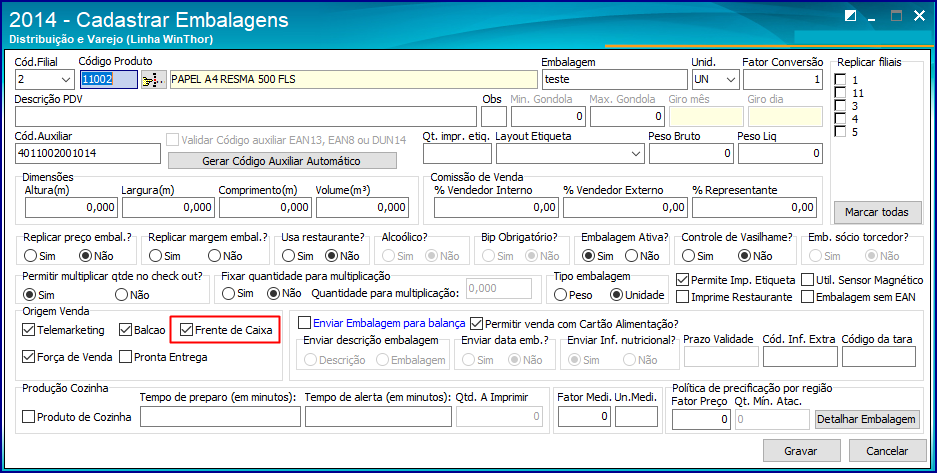The image size is (937, 473).
Task: Check Replicar filiais option 4
Action: 840,119
